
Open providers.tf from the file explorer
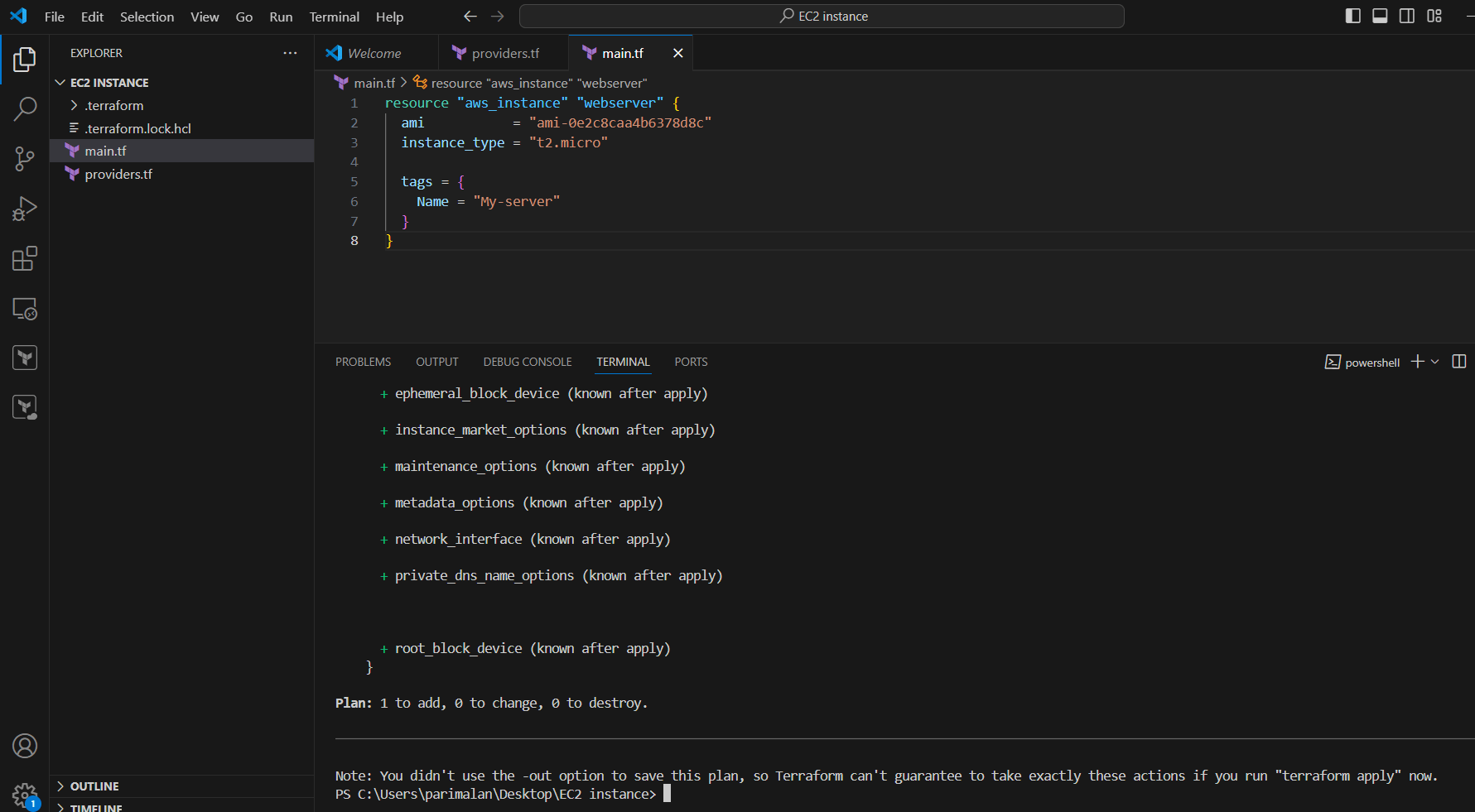coord(182,174)
